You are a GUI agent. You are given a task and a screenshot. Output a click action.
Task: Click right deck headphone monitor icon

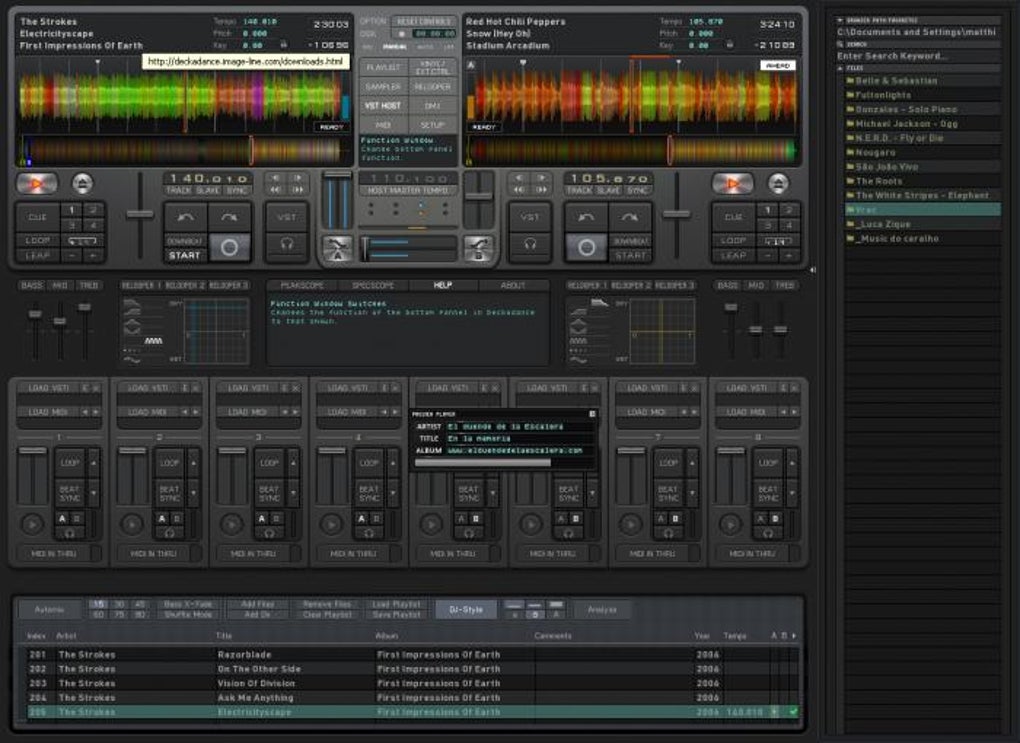(x=530, y=243)
